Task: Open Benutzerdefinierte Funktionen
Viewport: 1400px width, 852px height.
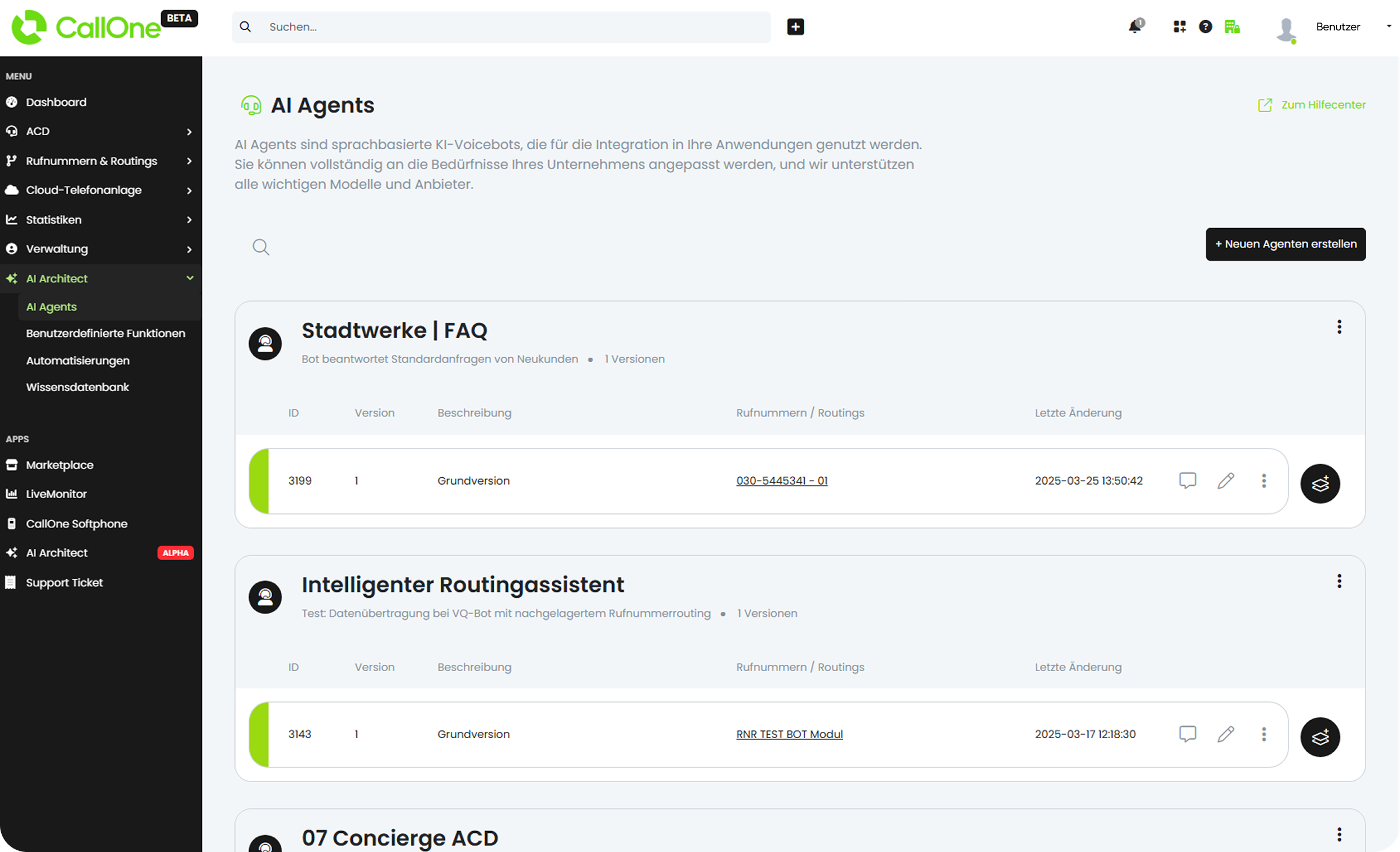Action: [x=106, y=334]
